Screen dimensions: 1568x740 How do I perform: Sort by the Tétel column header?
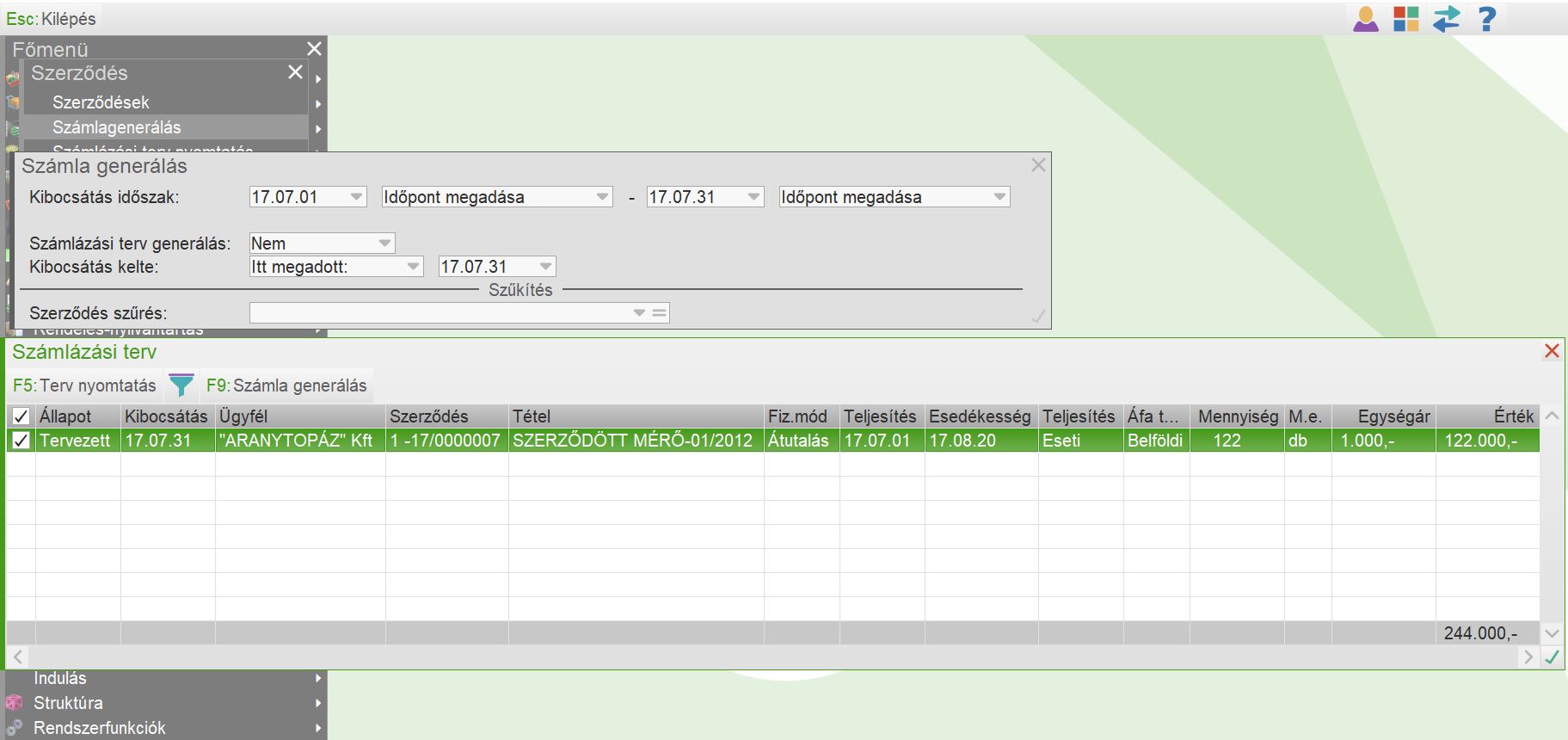click(636, 416)
